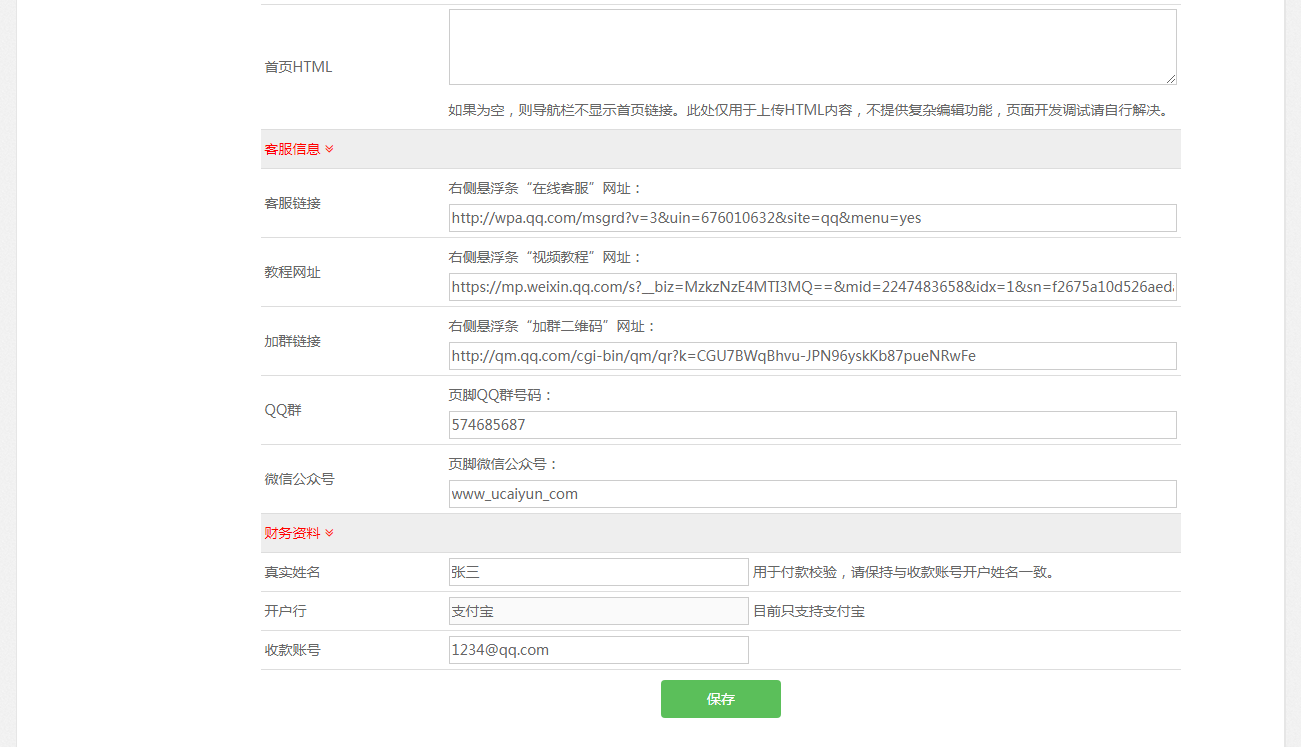Click the double-chevron icon beside 客服信息

[329, 149]
